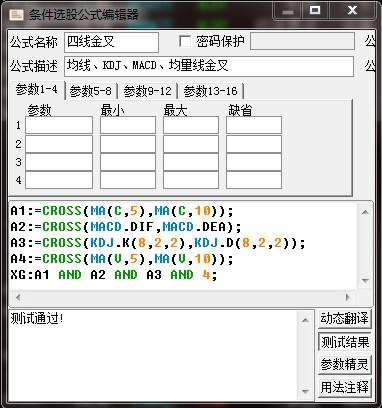Click row 2 最大 field
Screen dimensions: 382x408
(x=191, y=144)
